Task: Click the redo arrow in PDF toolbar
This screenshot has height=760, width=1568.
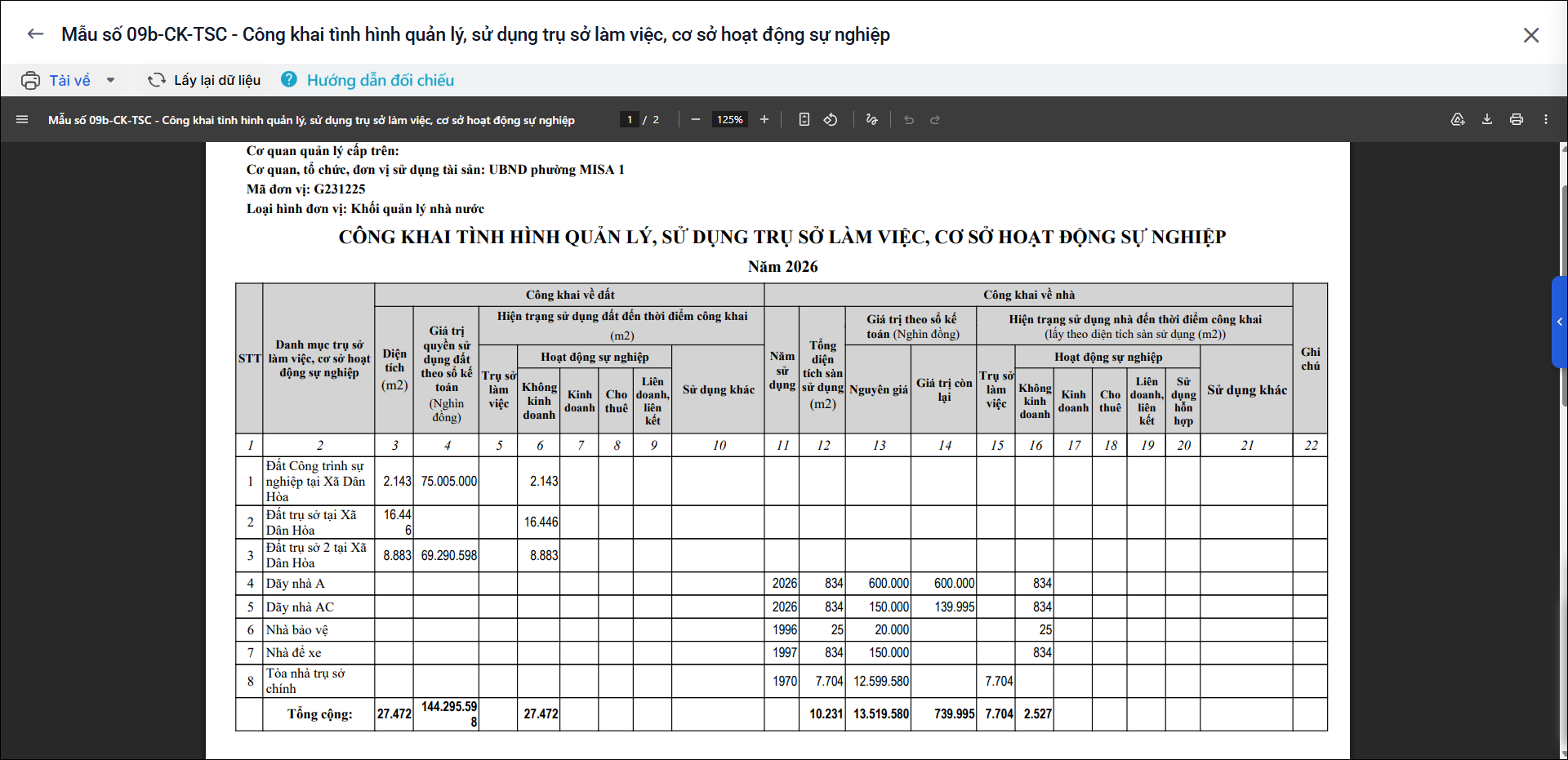Action: coord(935,119)
